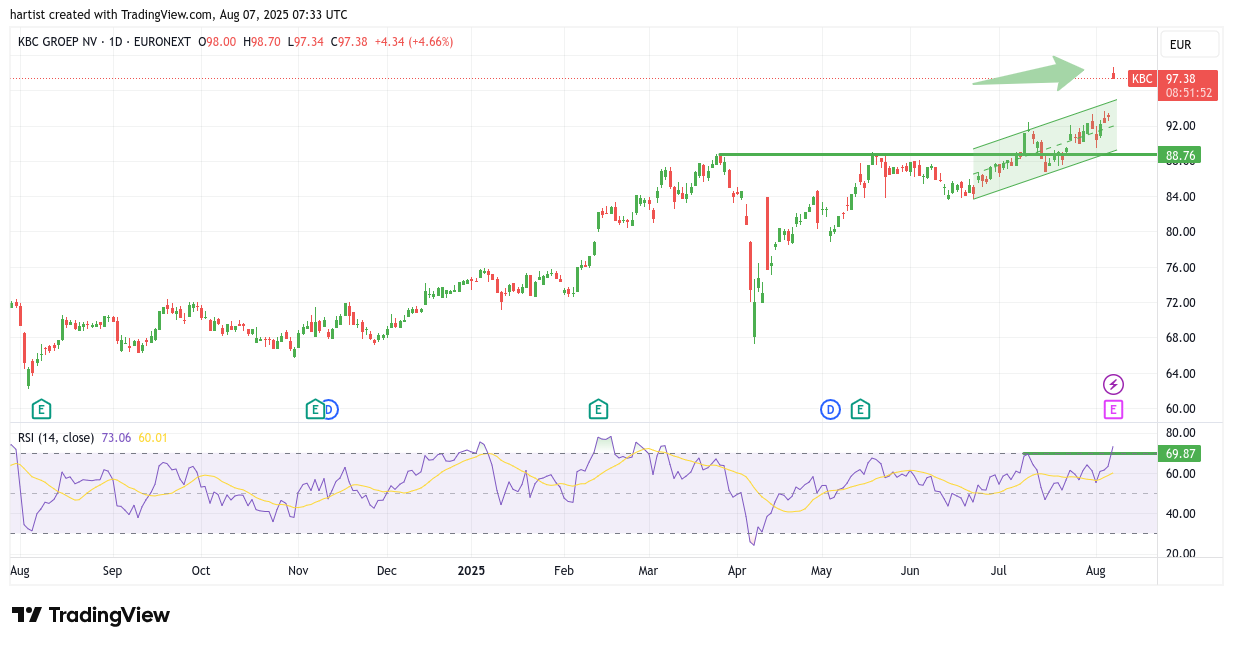Click the Jul label on the time axis
Viewport: 1233px width, 645px height.
click(998, 571)
